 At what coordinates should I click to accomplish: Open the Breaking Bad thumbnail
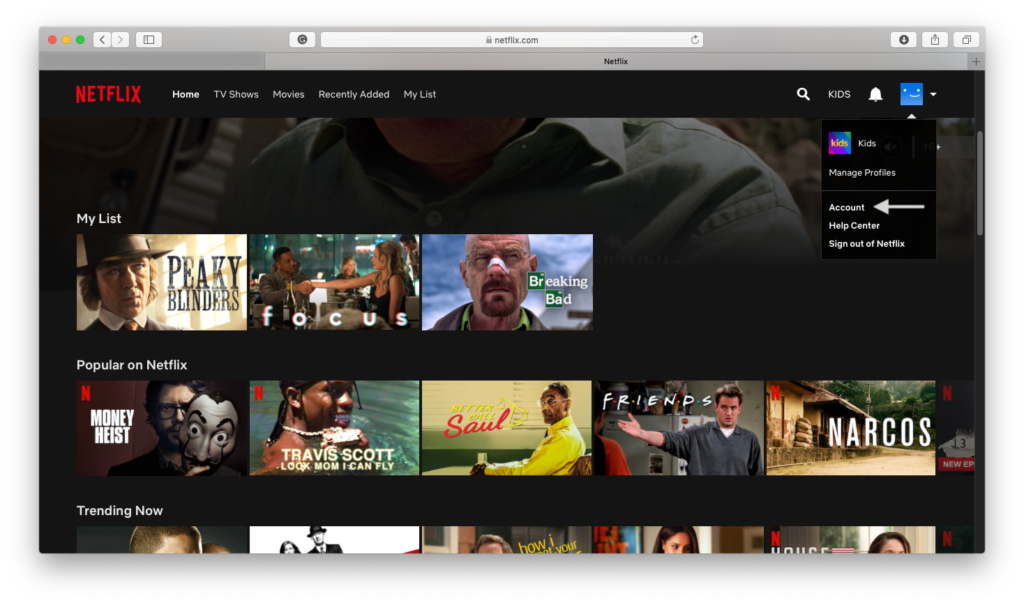(507, 282)
